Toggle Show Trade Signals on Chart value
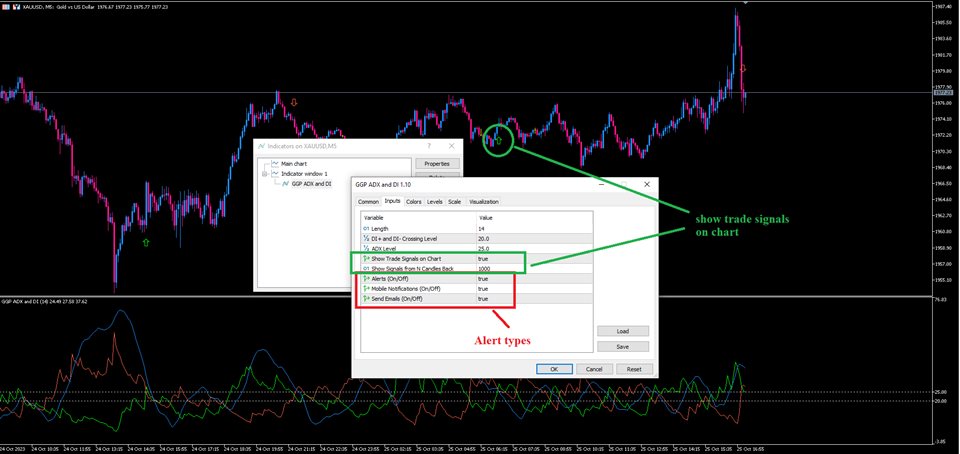 pos(483,258)
